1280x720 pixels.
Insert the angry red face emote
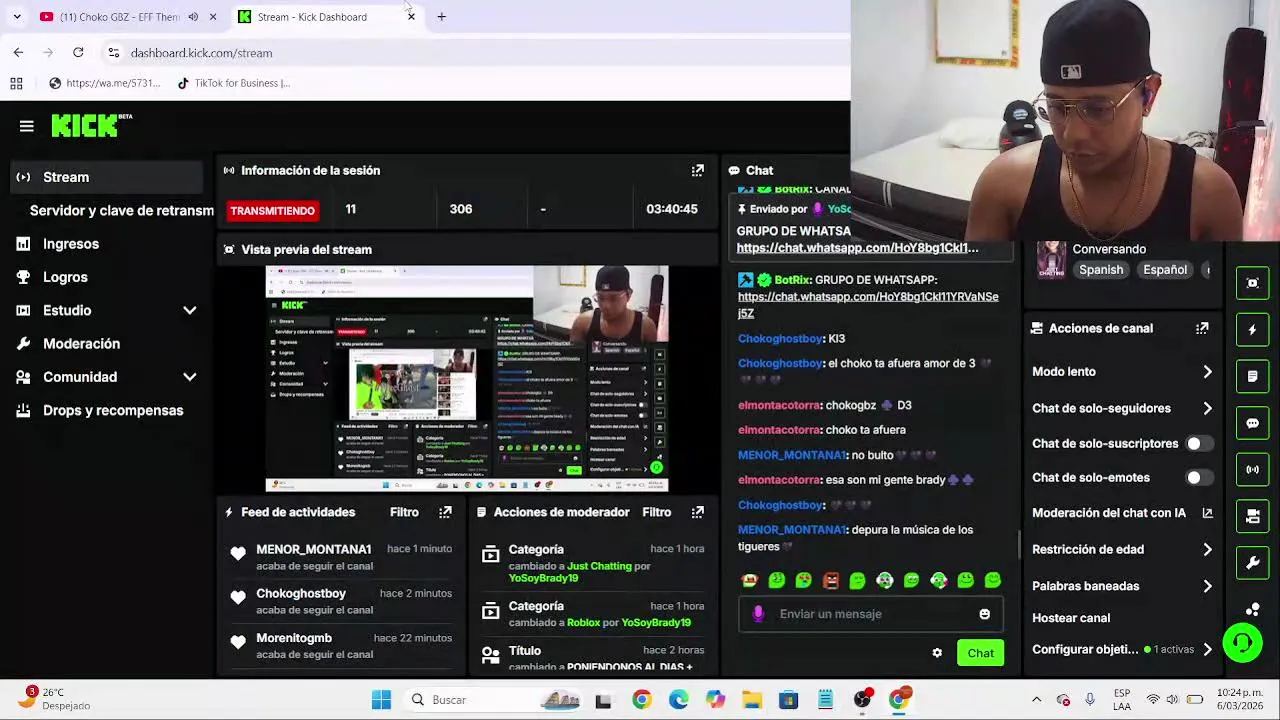831,580
